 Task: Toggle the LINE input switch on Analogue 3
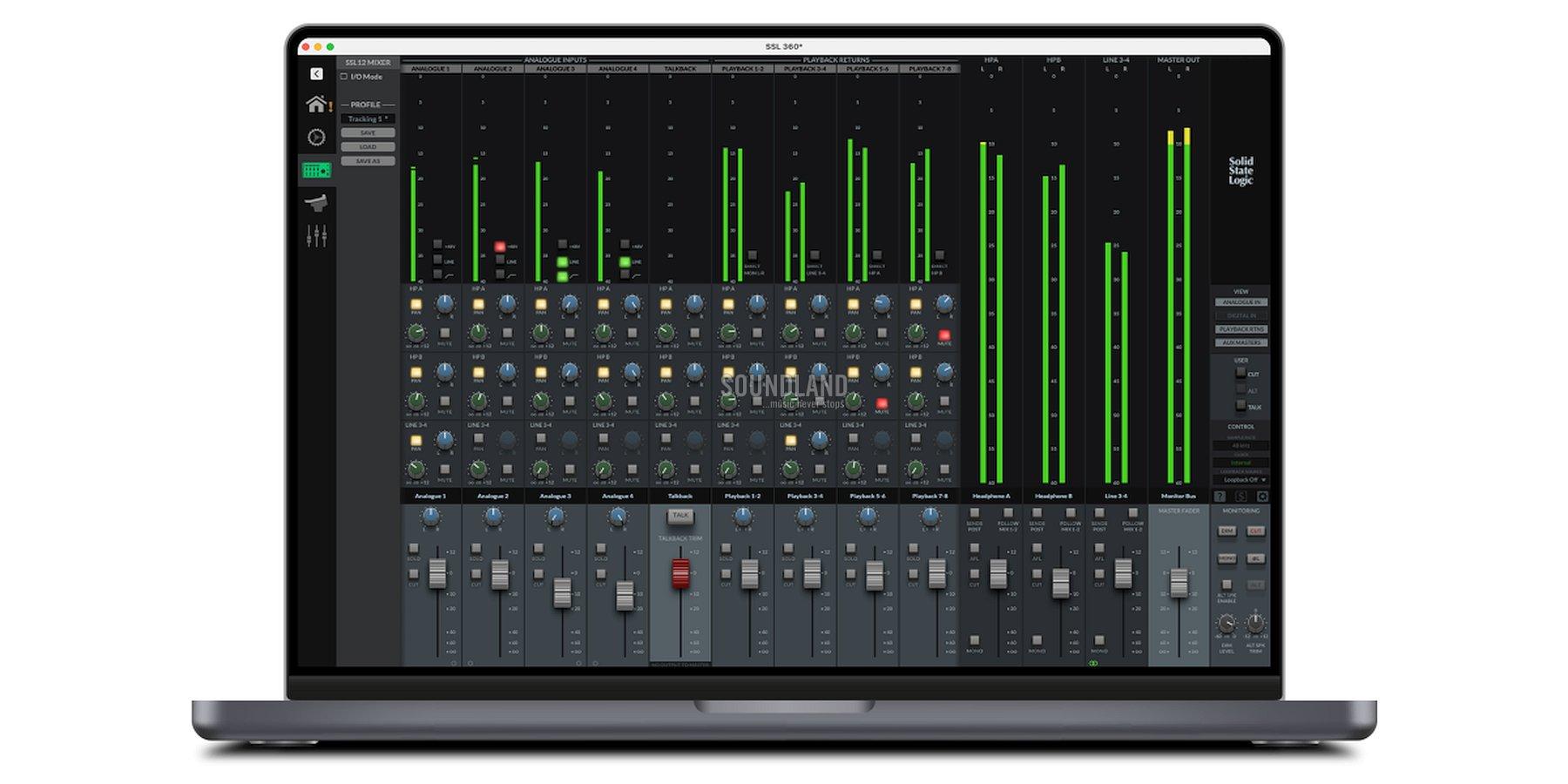[563, 261]
